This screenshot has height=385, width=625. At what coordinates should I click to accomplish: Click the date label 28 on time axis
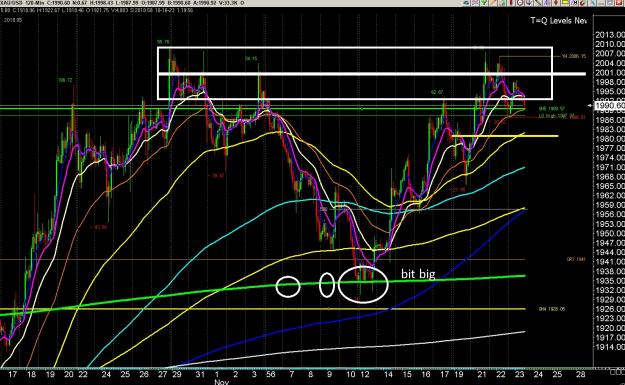[581, 374]
